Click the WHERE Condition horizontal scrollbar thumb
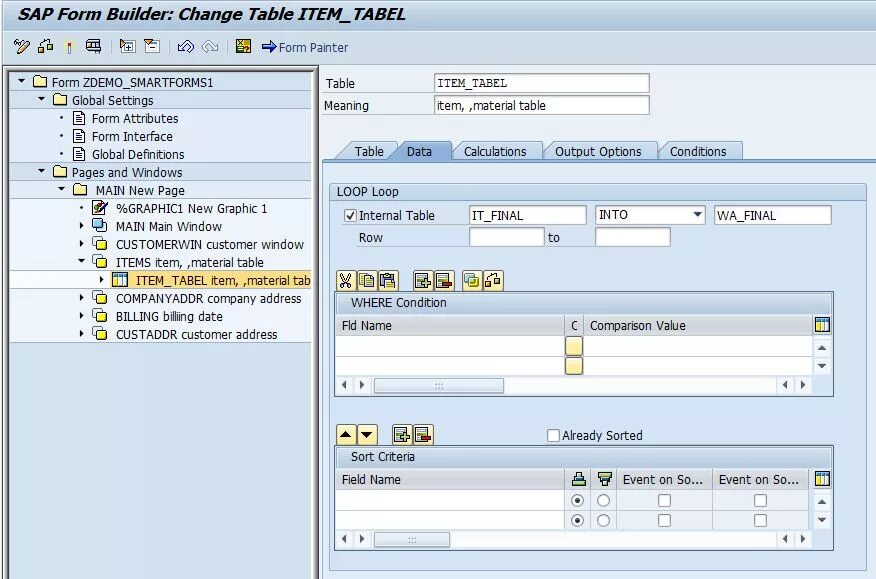This screenshot has height=579, width=876. [439, 386]
